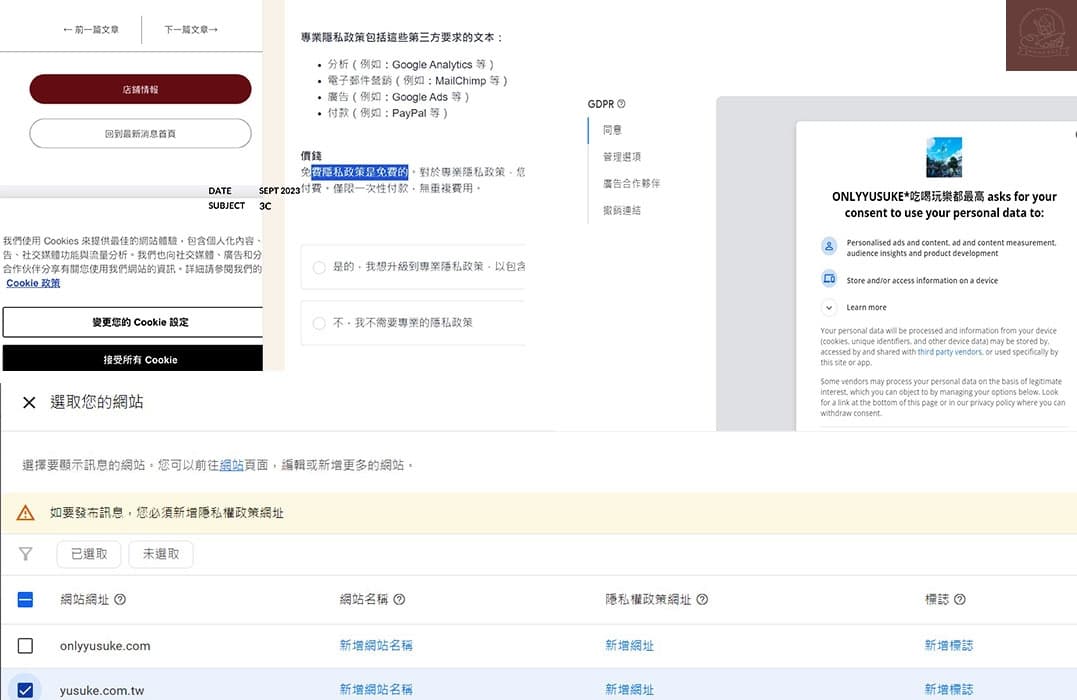The width and height of the screenshot is (1077, 700).
Task: Switch to 廣告合作夥伴 tab
Action: [631, 184]
